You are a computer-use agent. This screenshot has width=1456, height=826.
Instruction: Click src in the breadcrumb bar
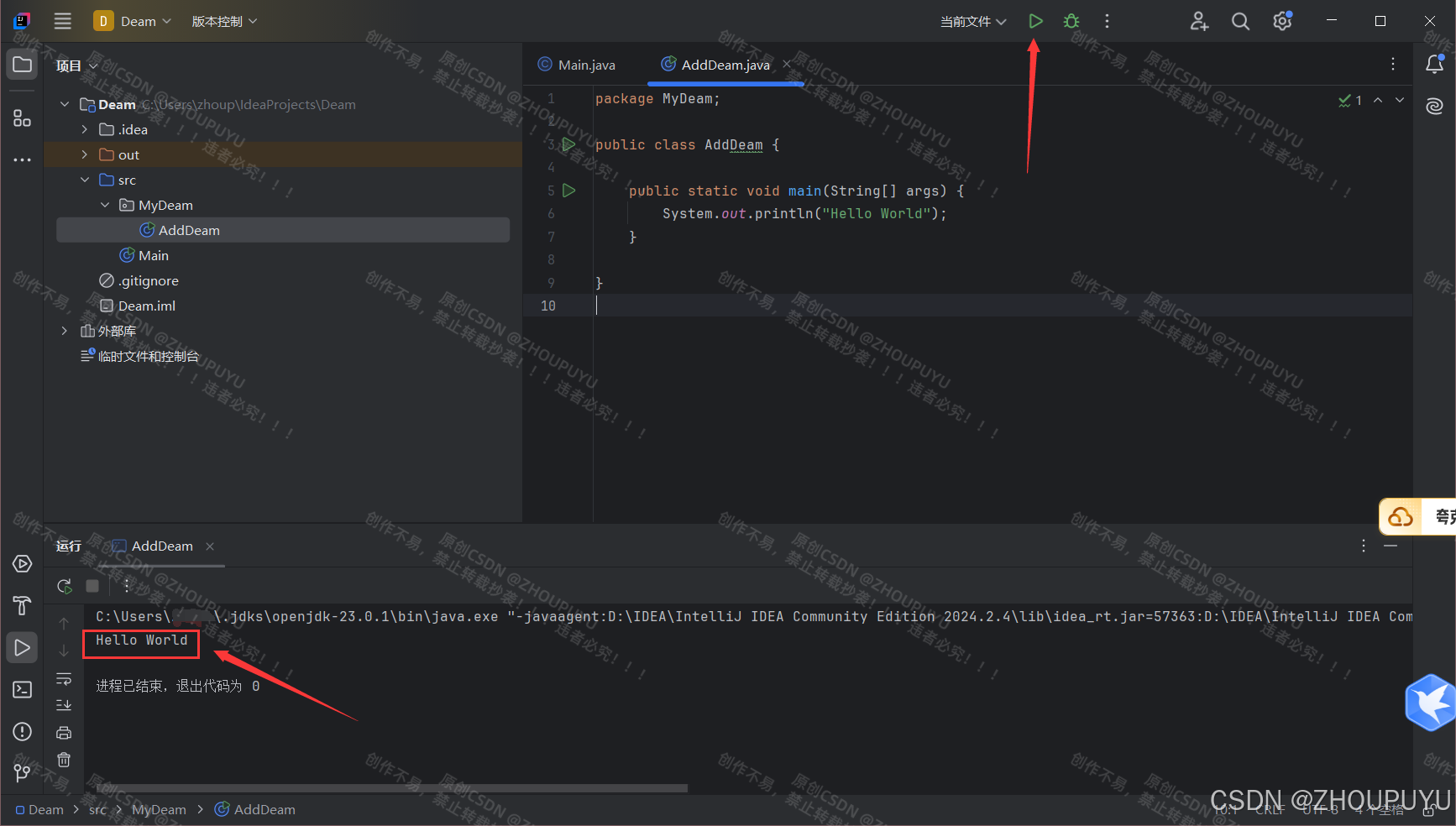(x=97, y=809)
